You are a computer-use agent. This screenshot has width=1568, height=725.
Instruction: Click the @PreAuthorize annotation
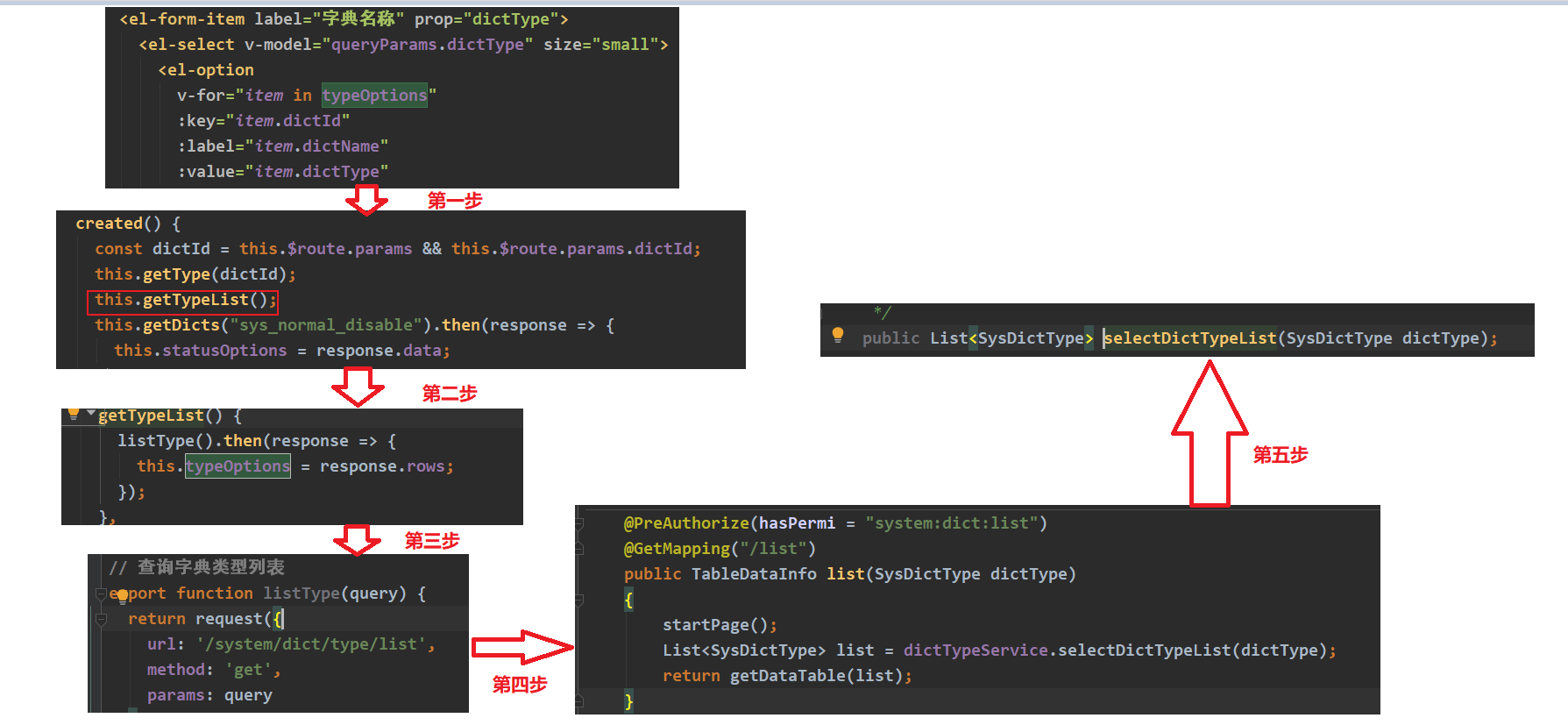686,522
